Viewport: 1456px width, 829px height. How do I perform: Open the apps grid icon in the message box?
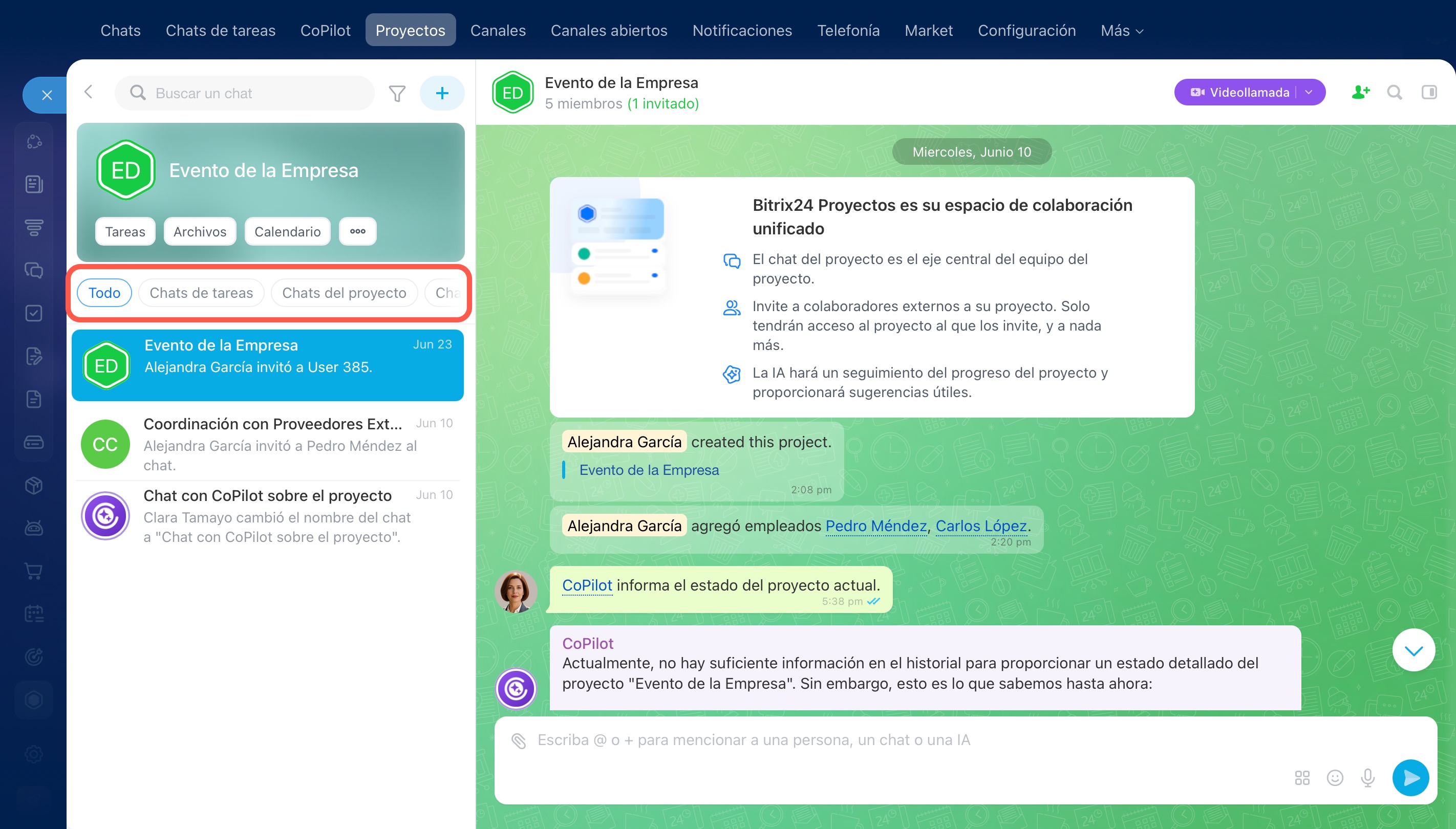(1302, 778)
